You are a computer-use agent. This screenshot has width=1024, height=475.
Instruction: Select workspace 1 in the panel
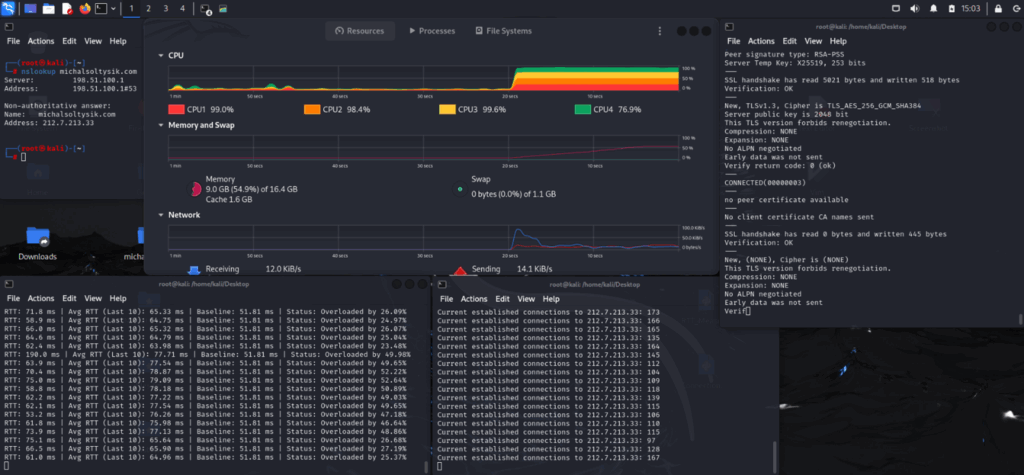click(x=131, y=8)
